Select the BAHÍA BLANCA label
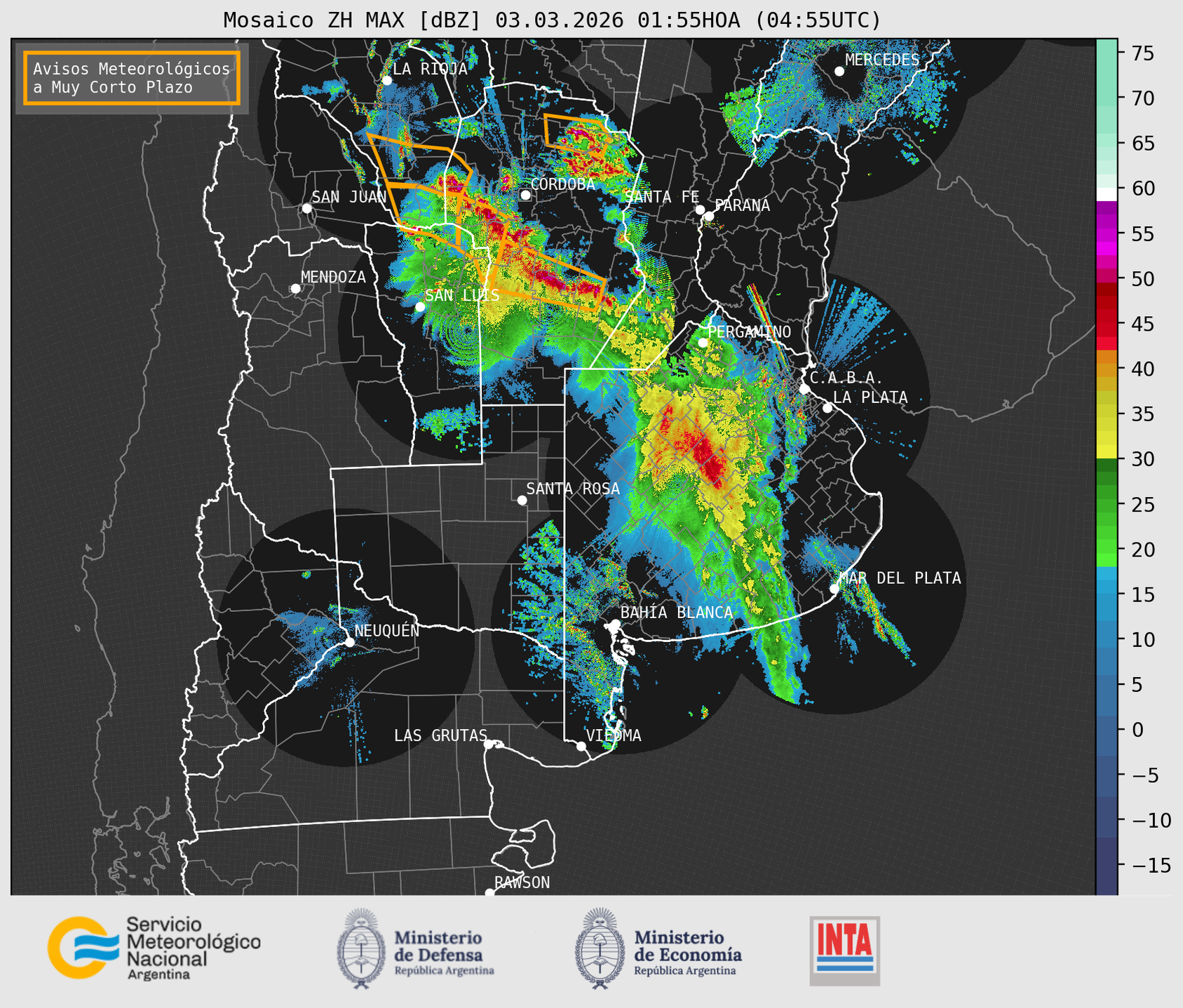The image size is (1183, 1008). coord(677,613)
